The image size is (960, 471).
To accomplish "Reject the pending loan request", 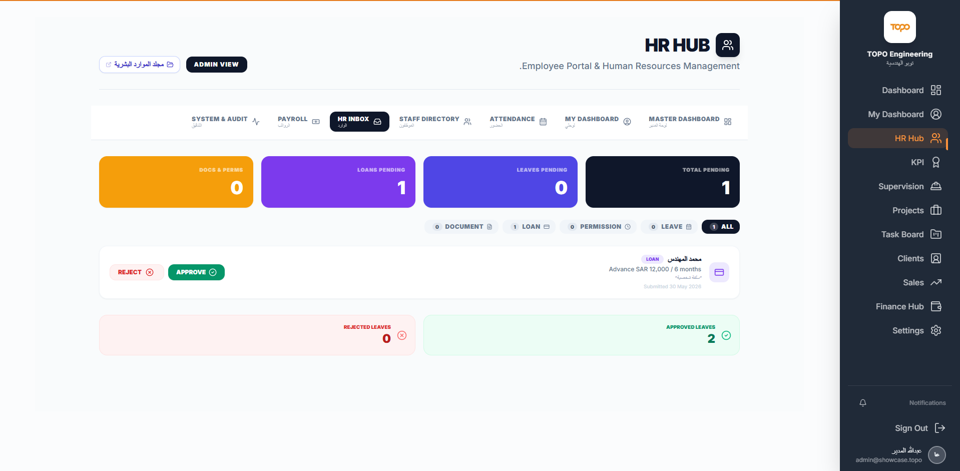I will 136,272.
